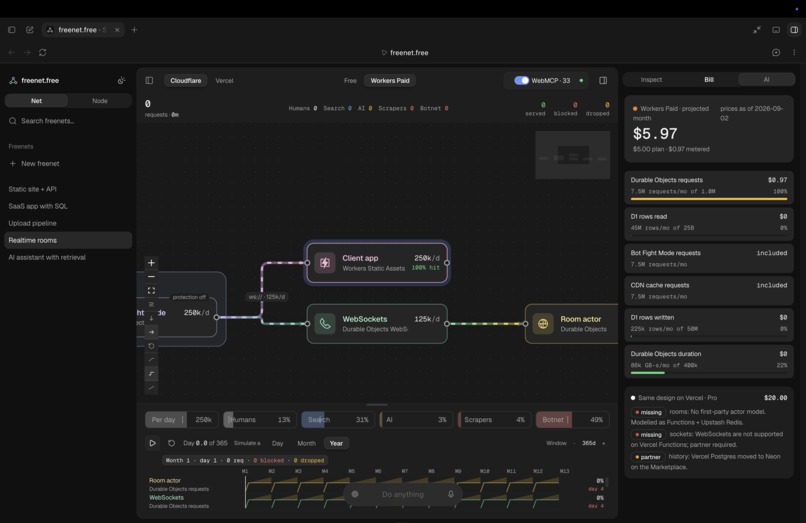Toggle the right inspector panel icon
This screenshot has width=806, height=523.
click(x=603, y=80)
